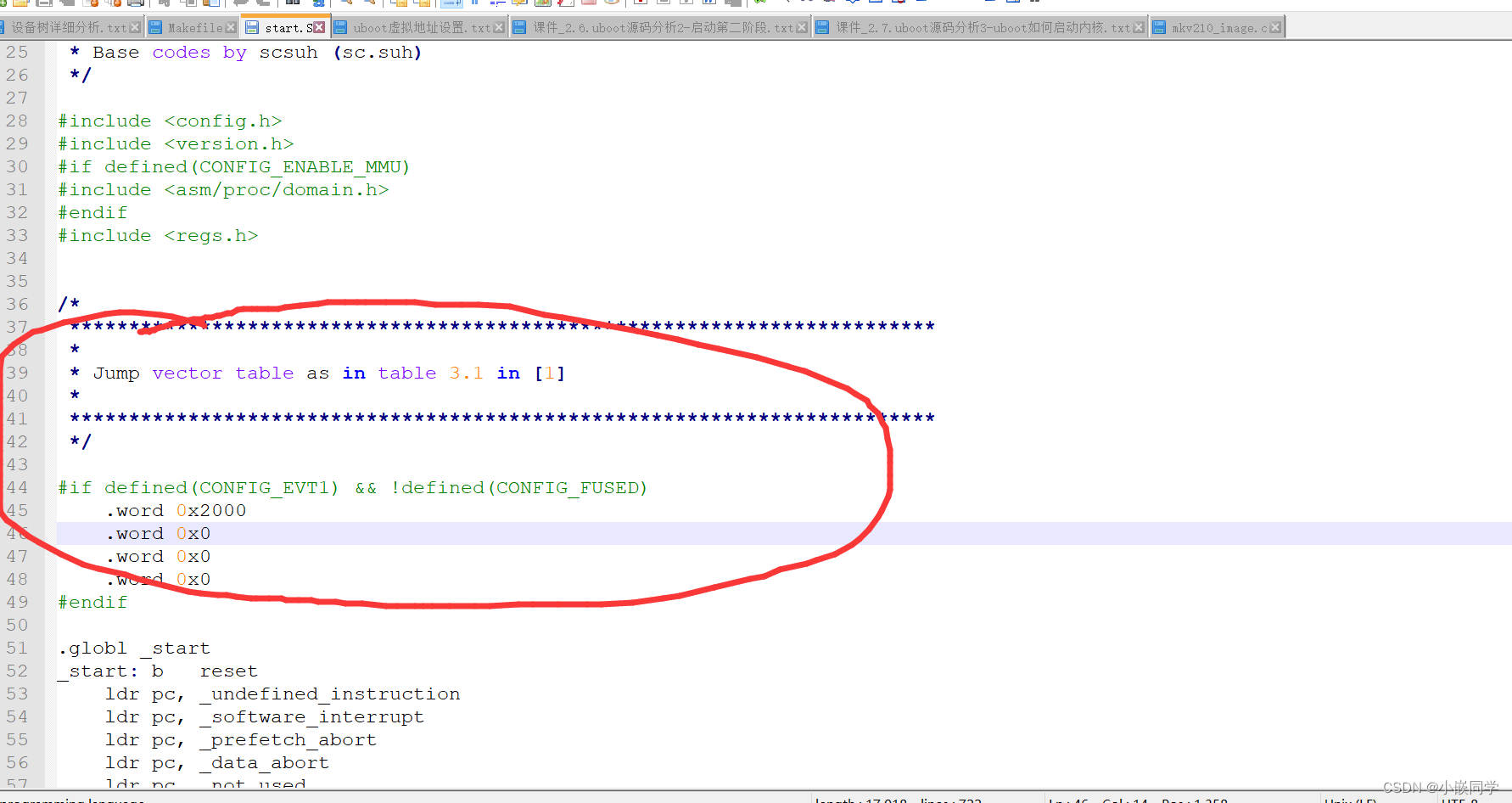Click the disk icon on 课件_2.7 tab
Image resolution: width=1512 pixels, height=803 pixels.
(x=823, y=28)
